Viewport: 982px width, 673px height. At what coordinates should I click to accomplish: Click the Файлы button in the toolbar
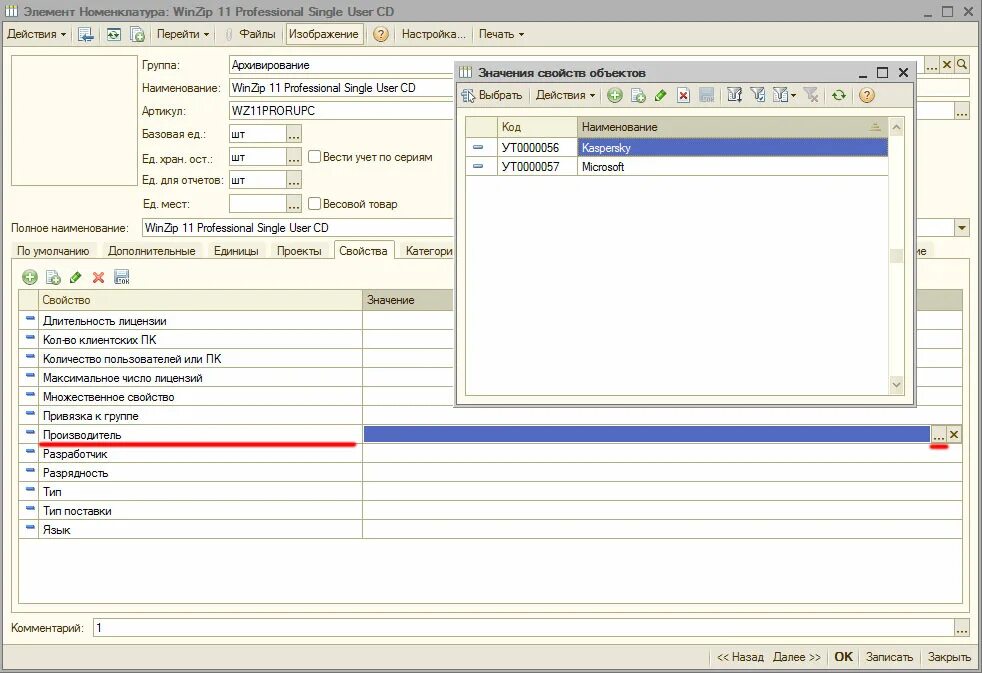point(251,34)
